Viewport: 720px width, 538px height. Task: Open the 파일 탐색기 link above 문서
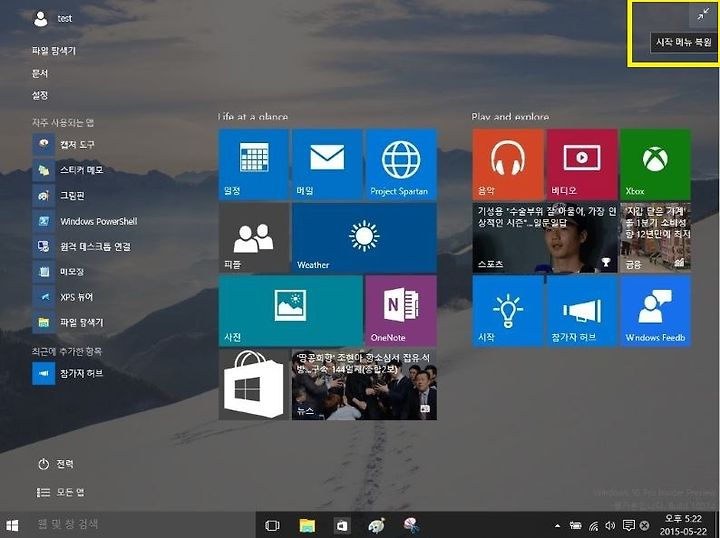point(54,50)
